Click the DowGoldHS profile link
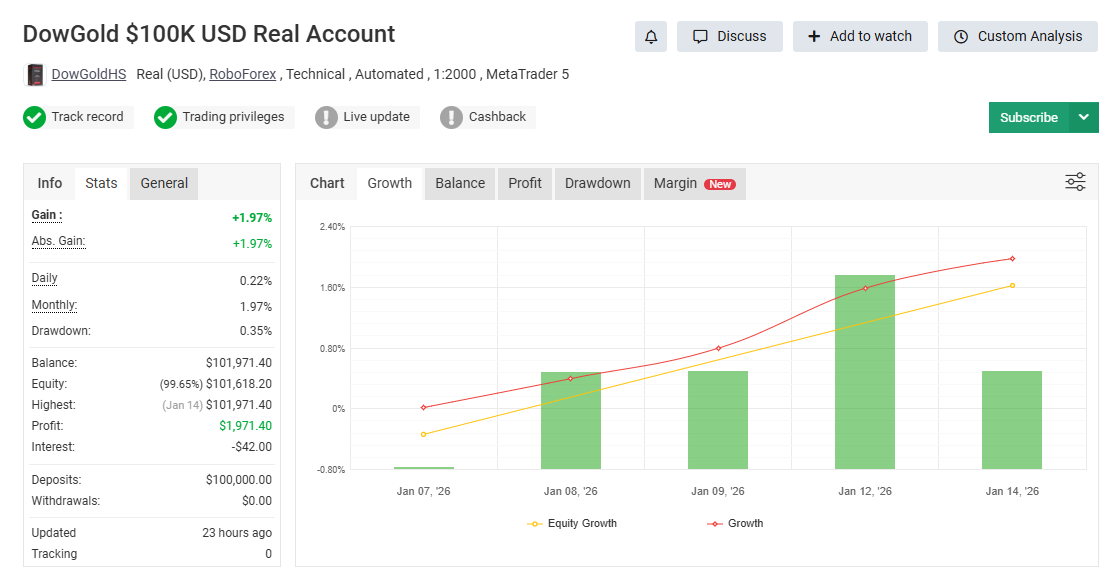This screenshot has width=1118, height=581. click(88, 74)
